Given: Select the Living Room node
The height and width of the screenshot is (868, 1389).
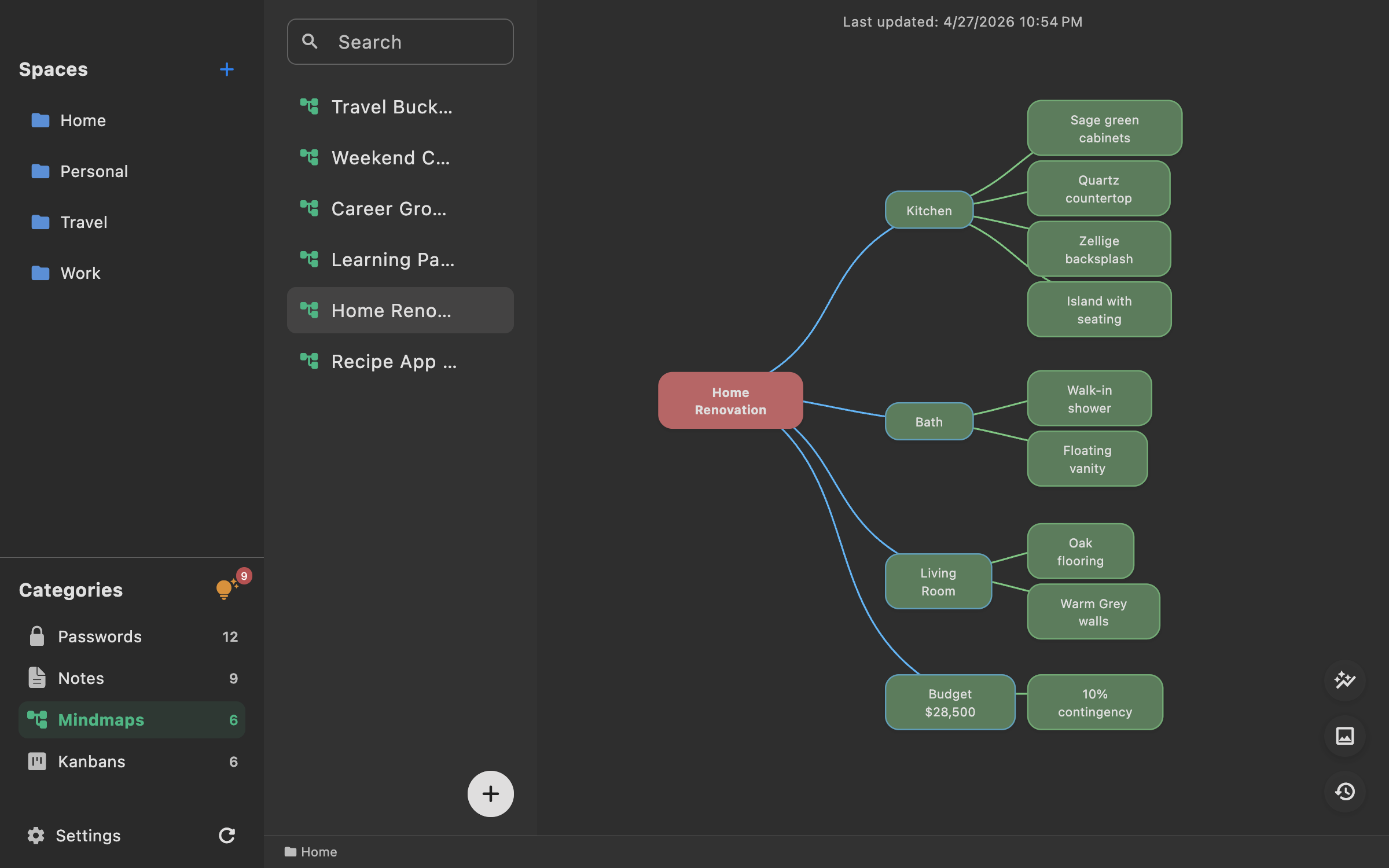Looking at the screenshot, I should coord(938,582).
